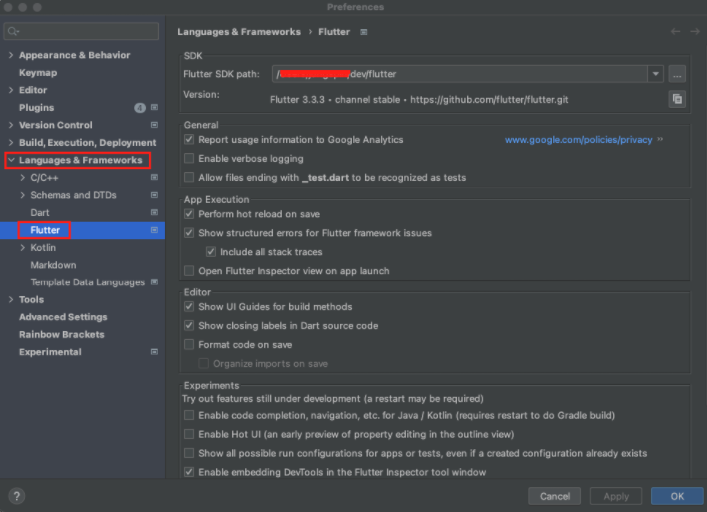Enable Open Flutter Inspector view on app launch
Screen dimensions: 707x512
click(189, 271)
